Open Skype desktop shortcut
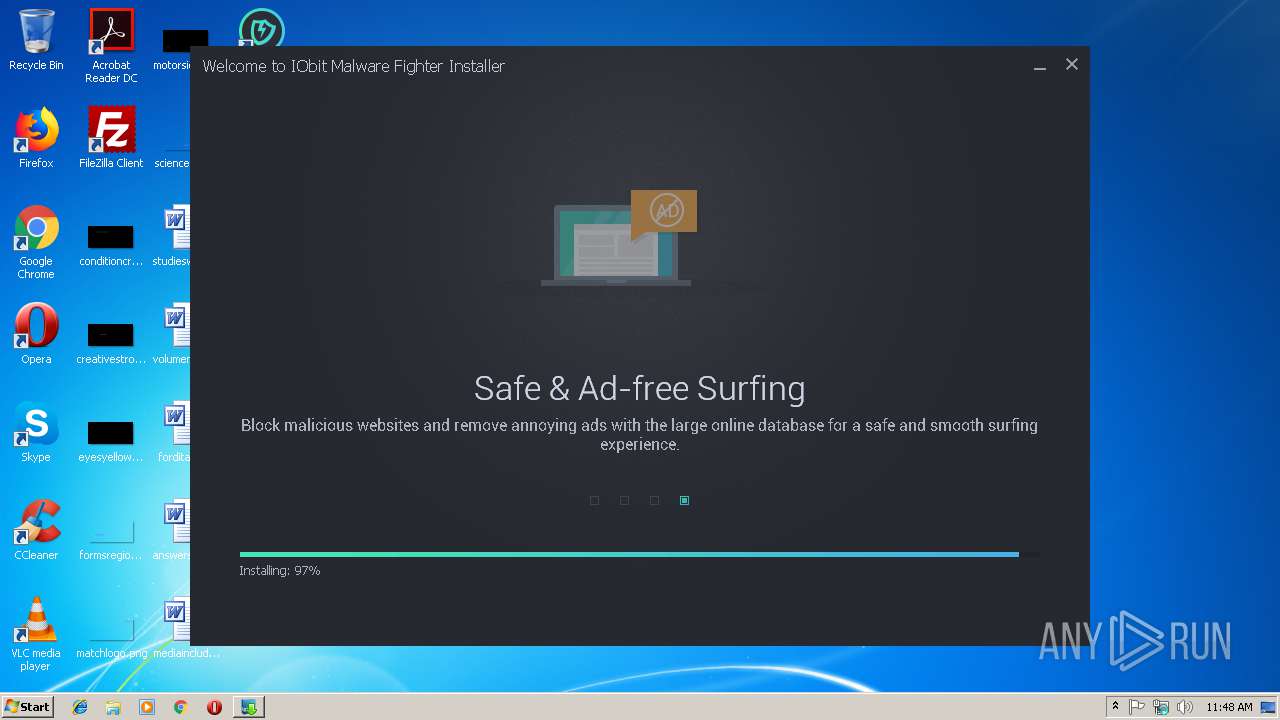Viewport: 1280px width, 720px height. pos(36,432)
